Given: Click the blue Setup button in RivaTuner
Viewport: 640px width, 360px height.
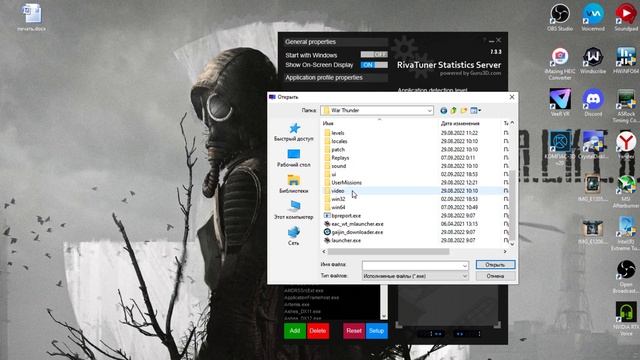Looking at the screenshot, I should click(376, 331).
